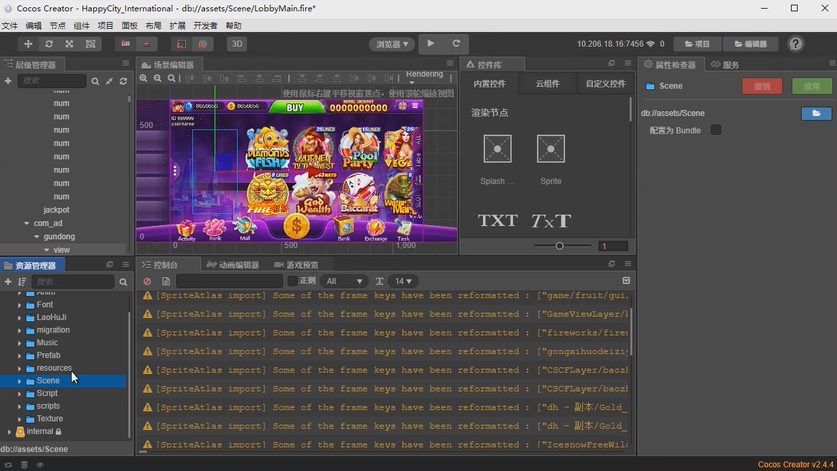Screen dimensions: 837x471
Task: Select the jackpot node
Action: coord(56,210)
